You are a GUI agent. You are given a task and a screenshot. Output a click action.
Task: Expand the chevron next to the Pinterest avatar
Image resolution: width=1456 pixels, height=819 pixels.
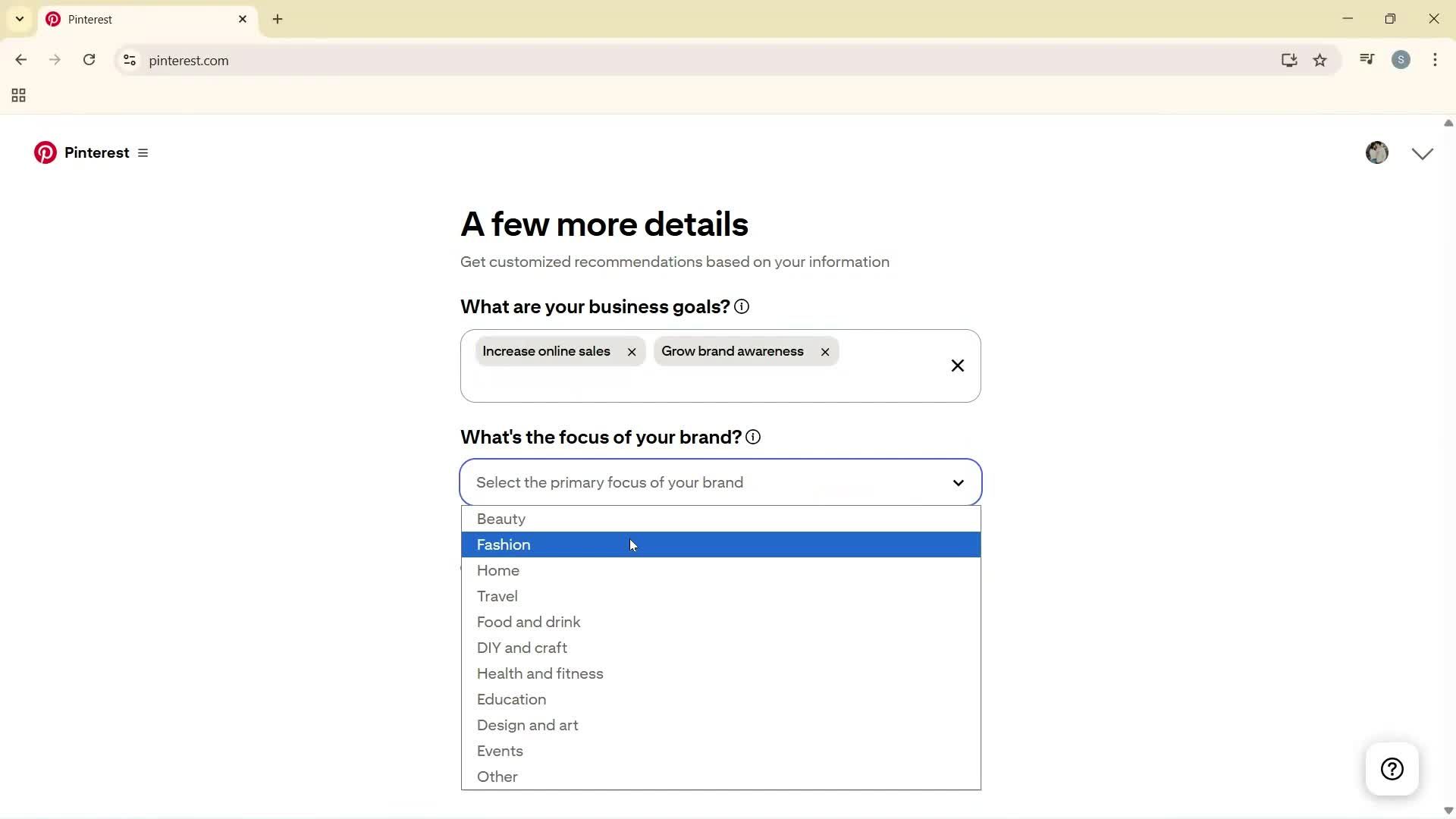(x=1422, y=152)
